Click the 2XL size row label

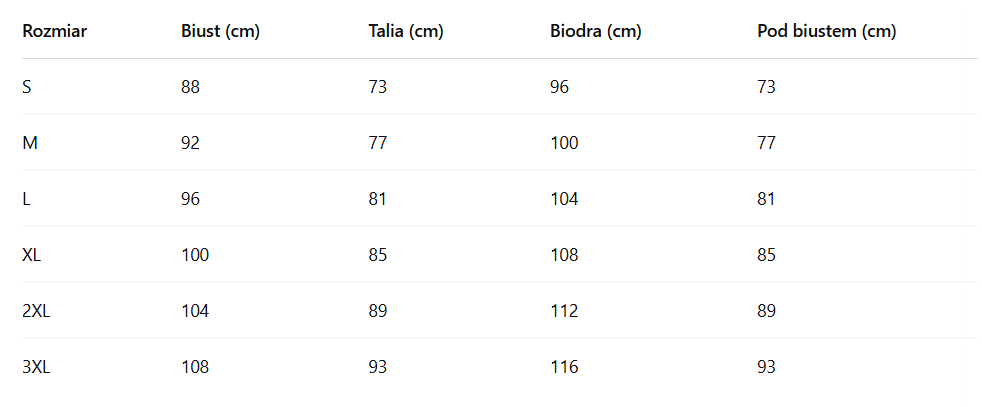[x=36, y=311]
